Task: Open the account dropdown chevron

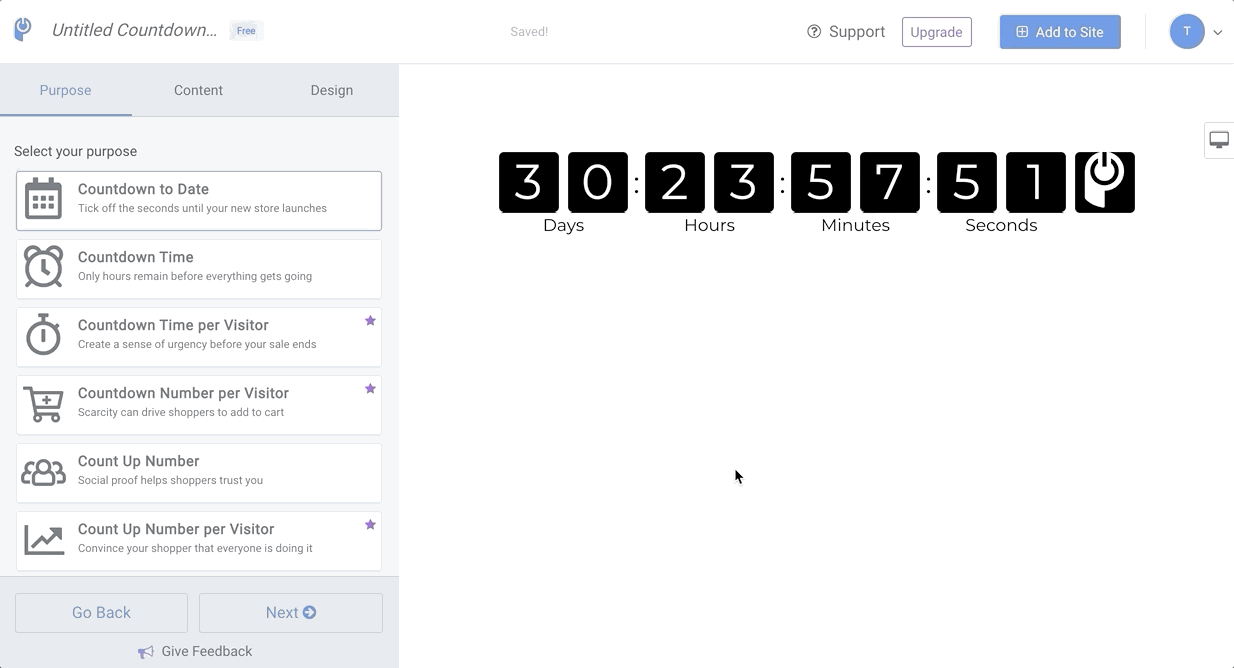Action: (x=1217, y=32)
